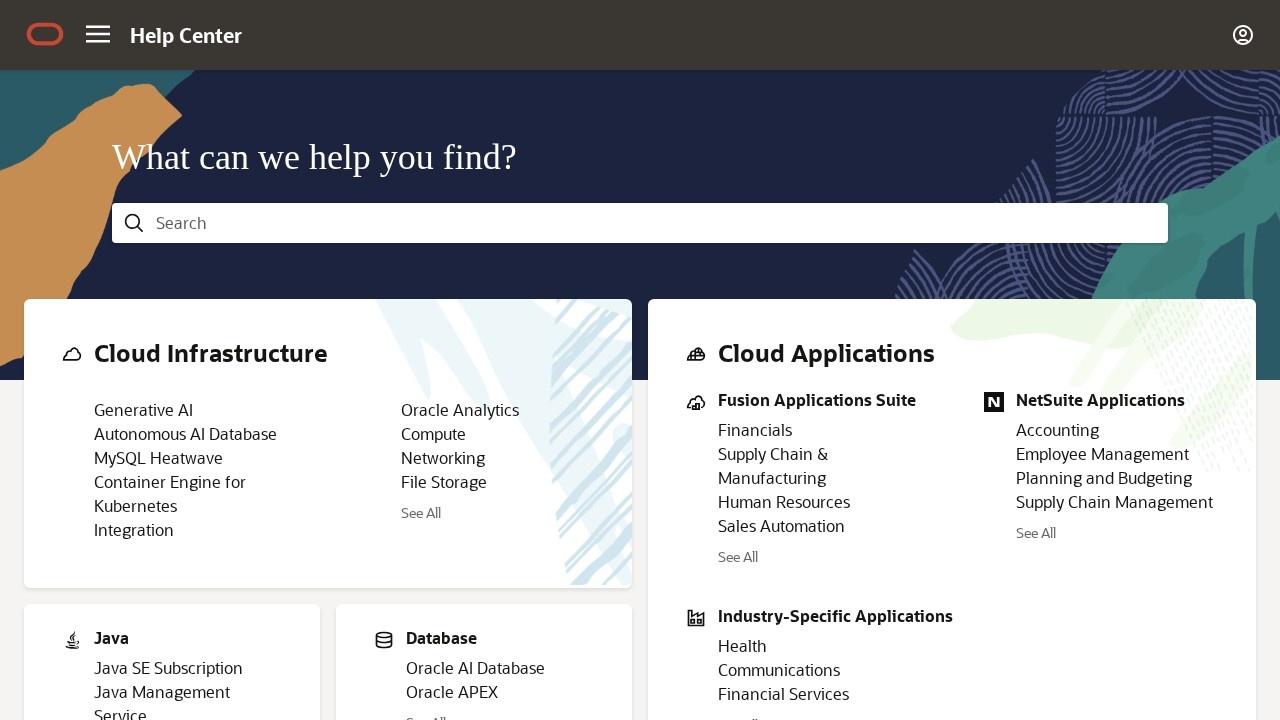1280x720 pixels.
Task: Open Java SE Subscription link
Action: pyautogui.click(x=168, y=668)
